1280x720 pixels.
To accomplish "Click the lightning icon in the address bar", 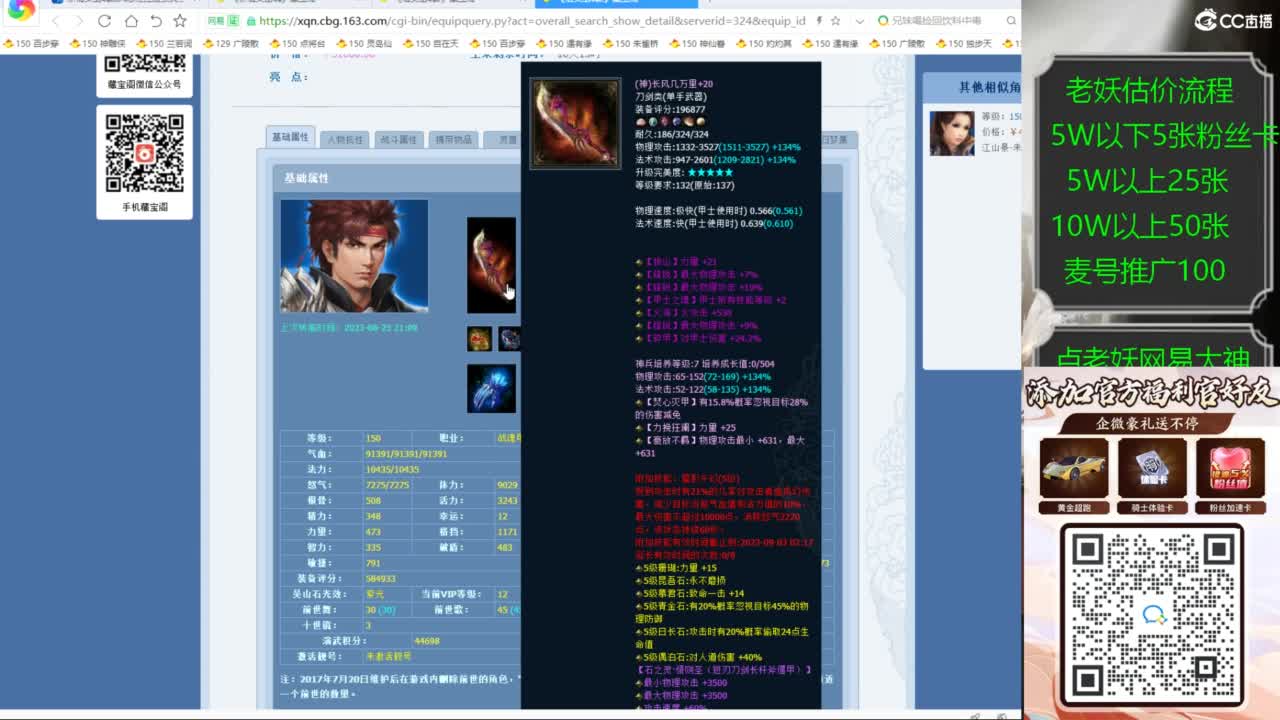I will (820, 21).
